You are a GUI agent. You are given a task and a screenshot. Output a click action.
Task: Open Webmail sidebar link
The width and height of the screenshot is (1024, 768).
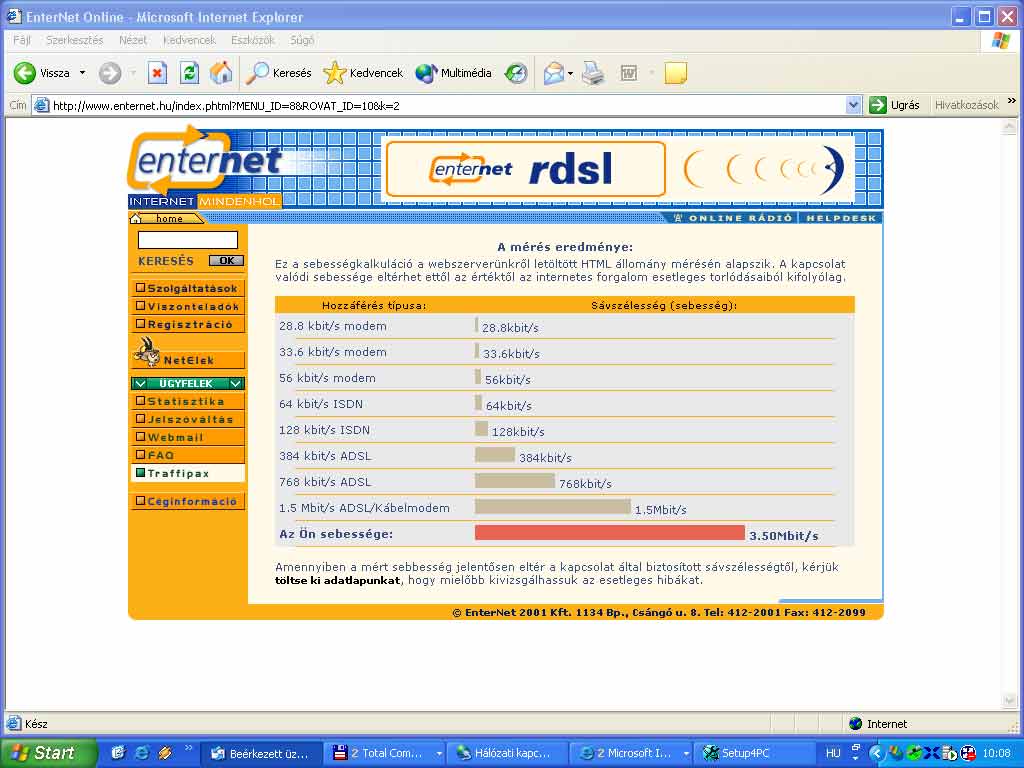[187, 437]
